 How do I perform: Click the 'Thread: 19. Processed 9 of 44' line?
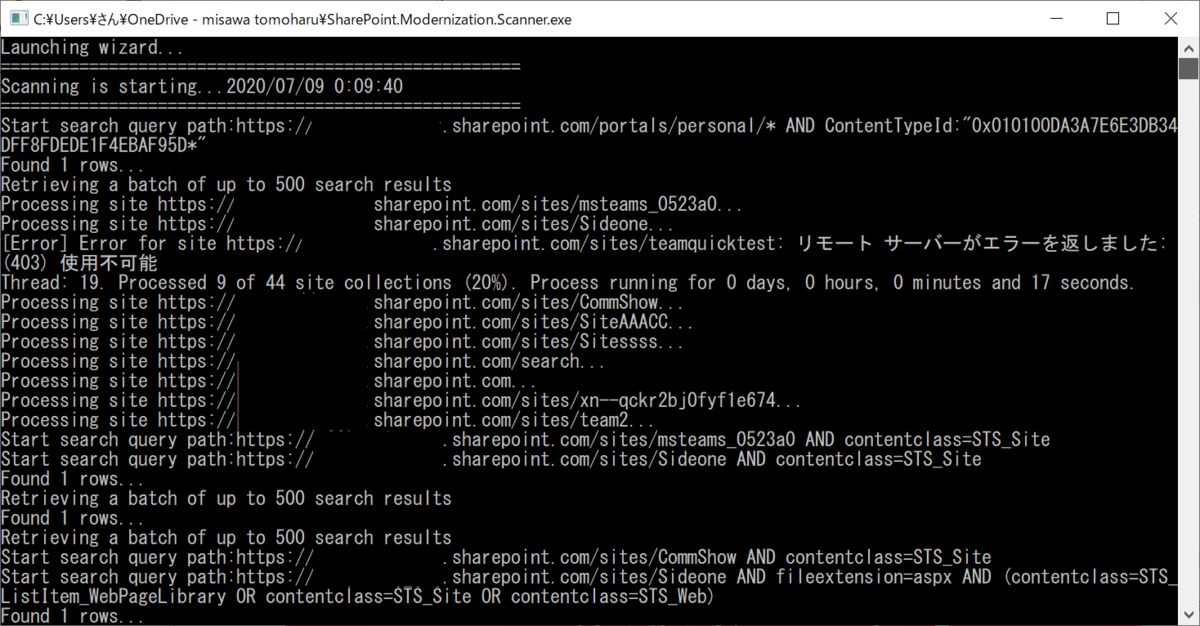pos(568,283)
